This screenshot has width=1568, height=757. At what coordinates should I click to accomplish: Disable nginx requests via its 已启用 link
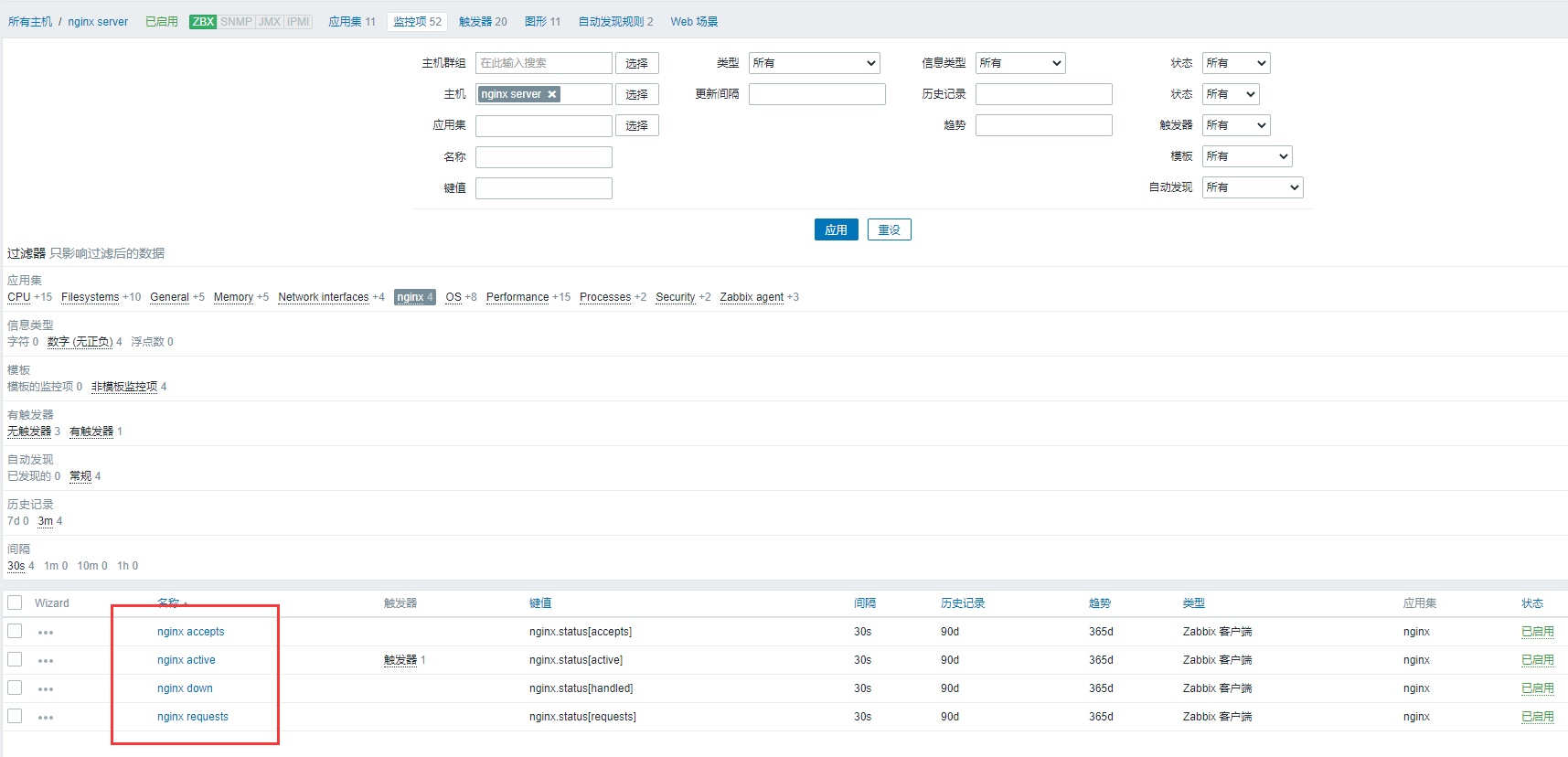click(1538, 717)
